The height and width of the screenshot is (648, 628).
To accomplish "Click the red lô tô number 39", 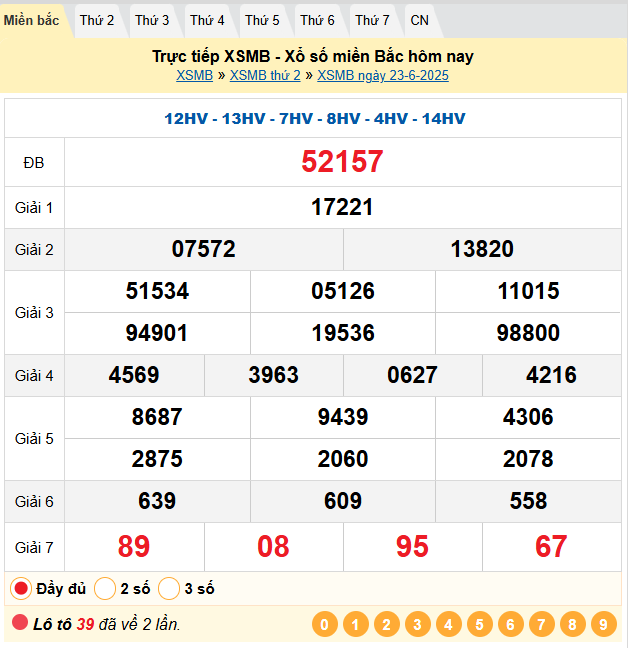I will pos(86,624).
